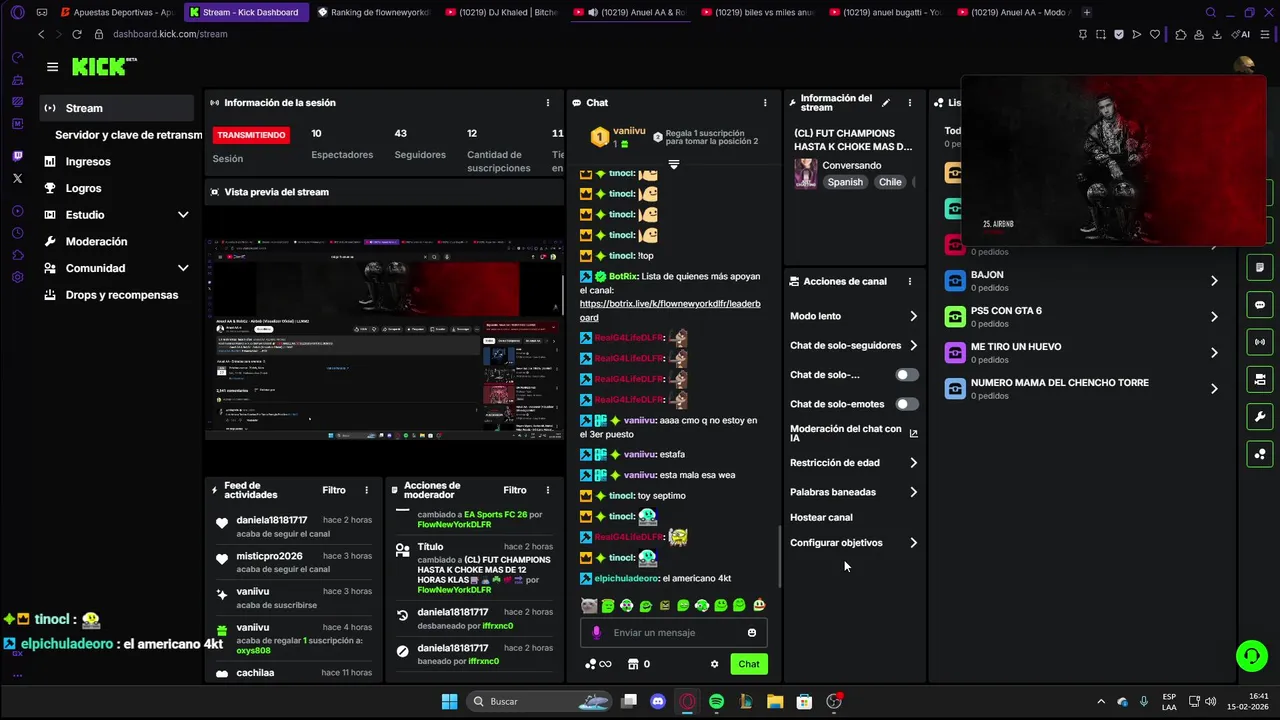The image size is (1280, 720).
Task: Open the Feed de actividades options menu
Action: coord(366,490)
